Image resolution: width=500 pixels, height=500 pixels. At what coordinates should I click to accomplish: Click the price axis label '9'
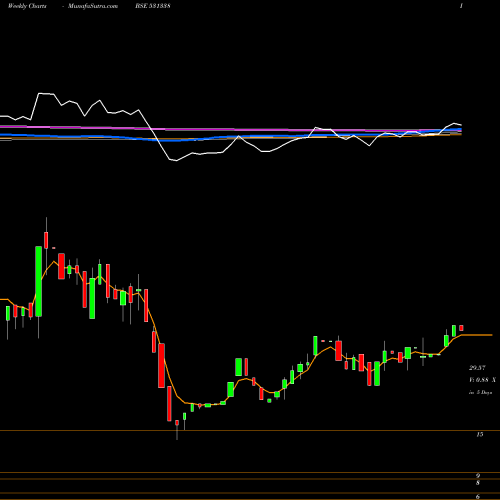(478, 476)
